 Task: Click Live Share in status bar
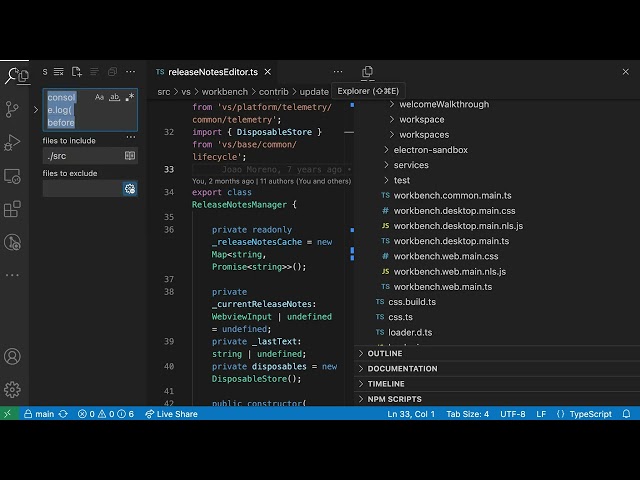pyautogui.click(x=171, y=414)
